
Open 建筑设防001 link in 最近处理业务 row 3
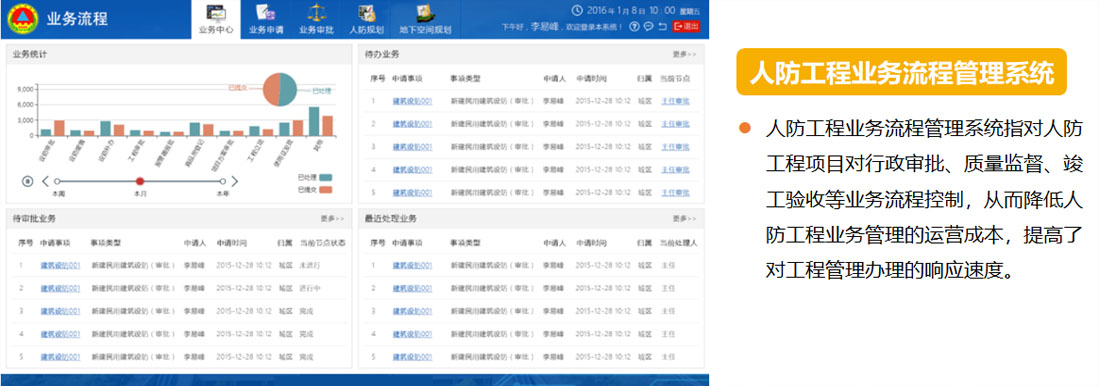pos(412,311)
